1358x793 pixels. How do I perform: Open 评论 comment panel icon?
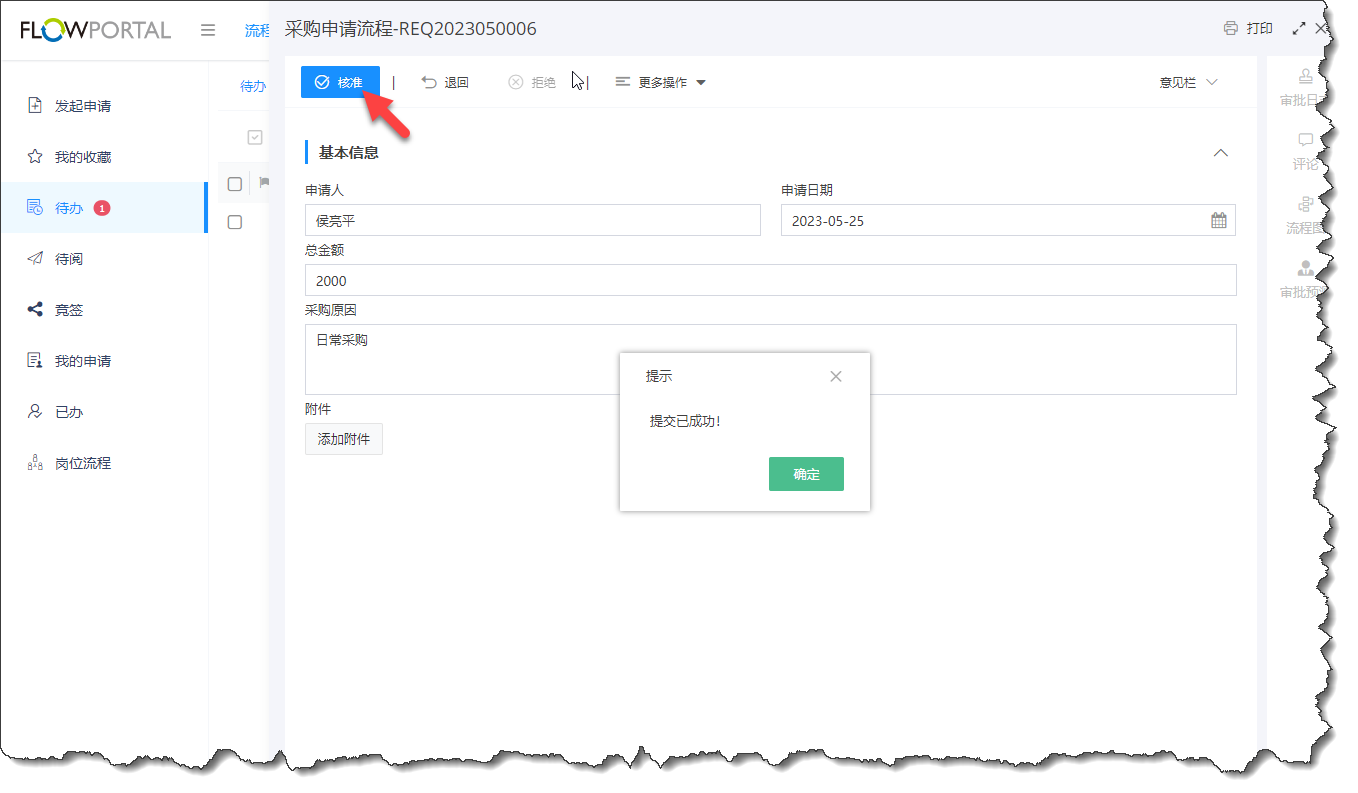pos(1305,140)
